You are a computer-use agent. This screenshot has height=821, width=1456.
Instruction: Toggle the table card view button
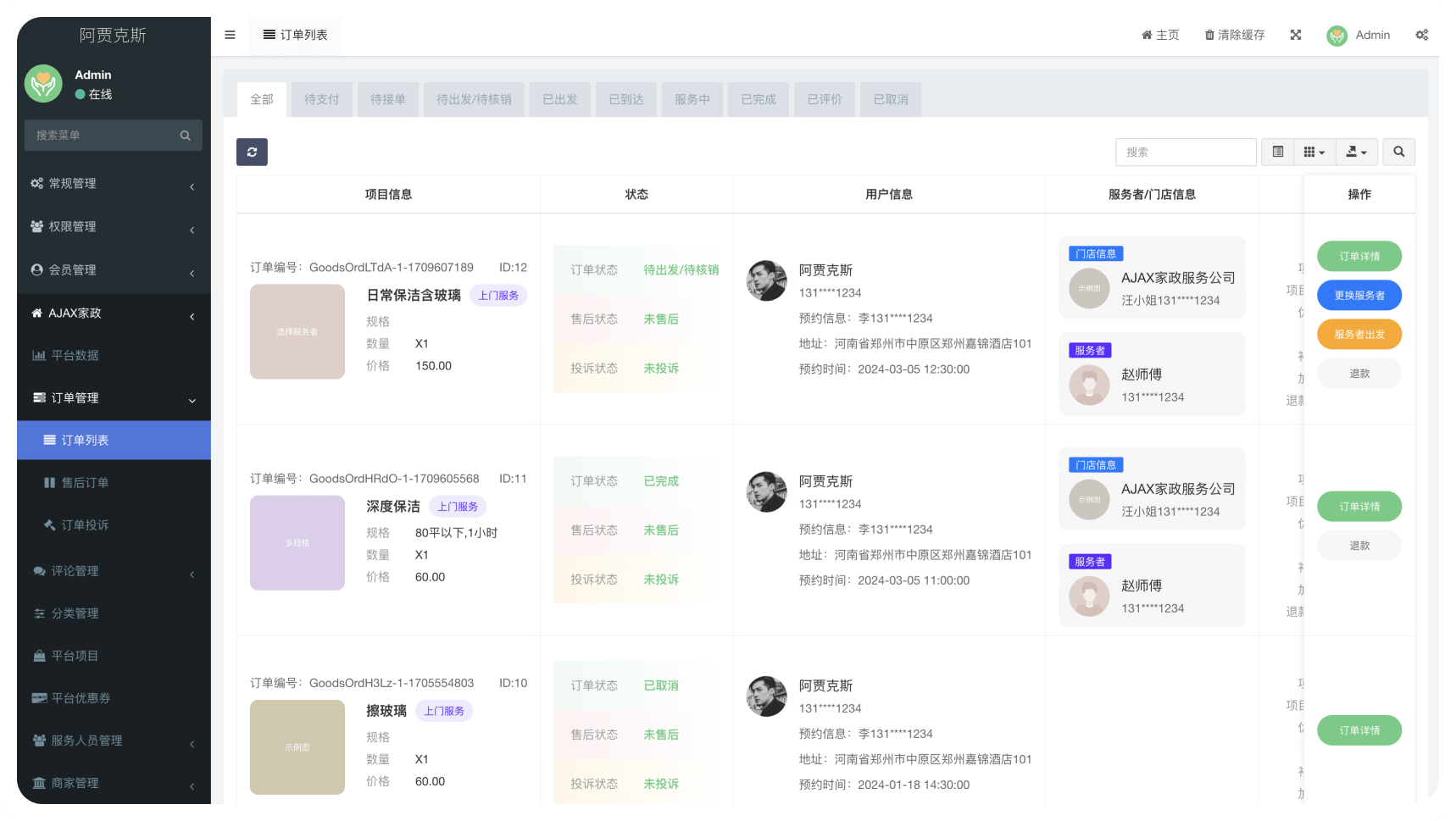[1278, 152]
